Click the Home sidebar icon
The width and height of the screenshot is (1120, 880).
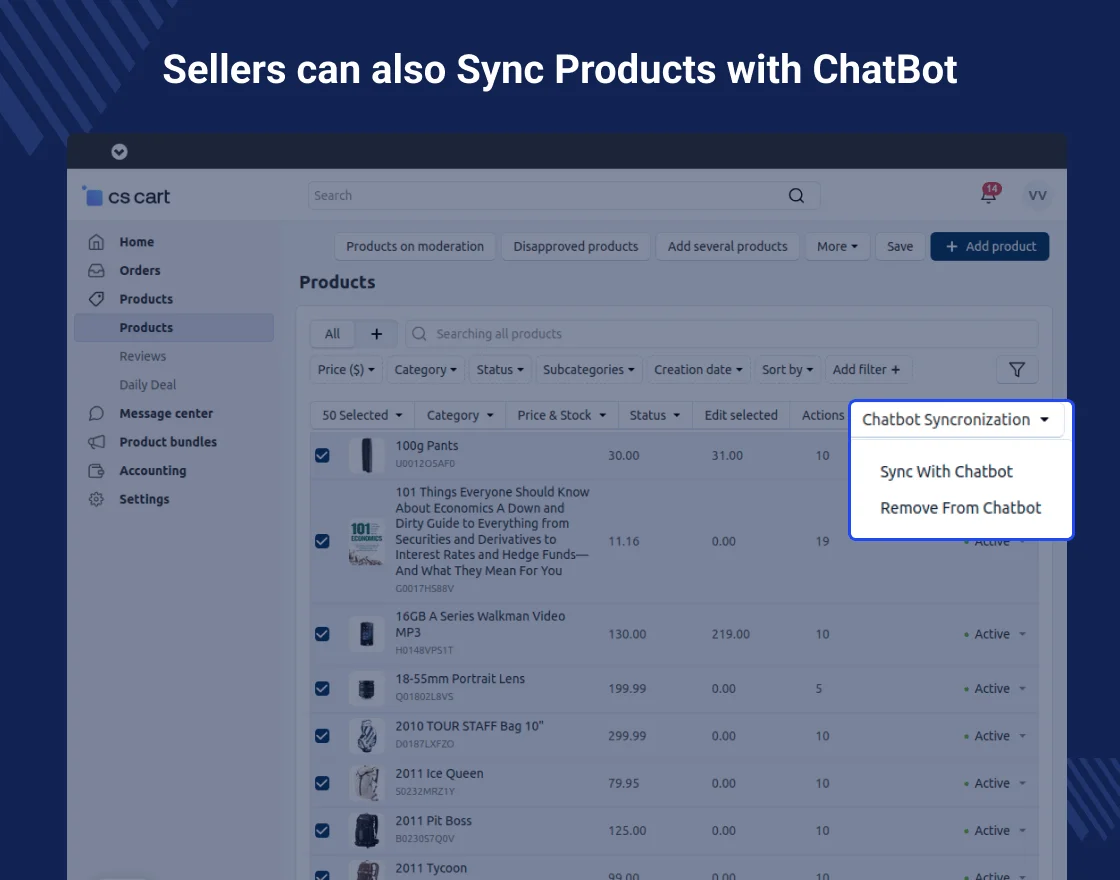tap(96, 242)
